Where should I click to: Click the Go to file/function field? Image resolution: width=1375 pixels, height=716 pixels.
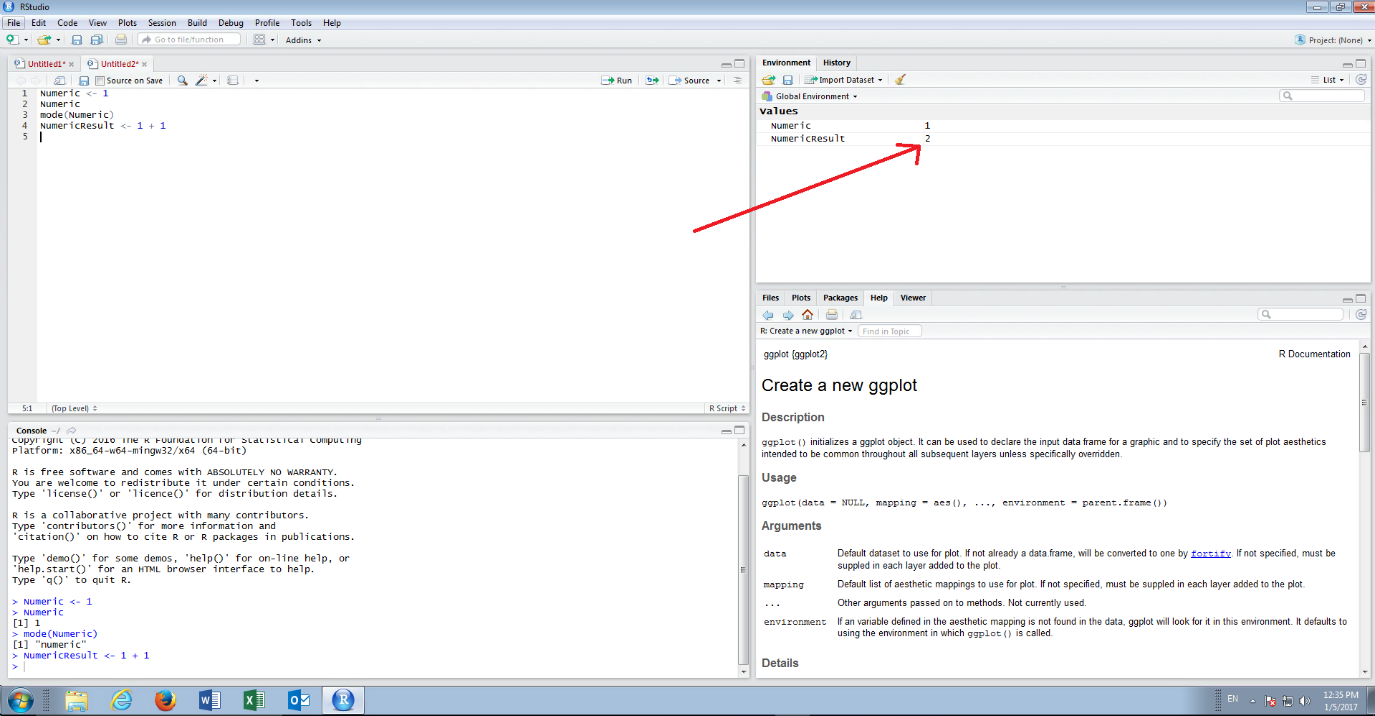[x=189, y=39]
